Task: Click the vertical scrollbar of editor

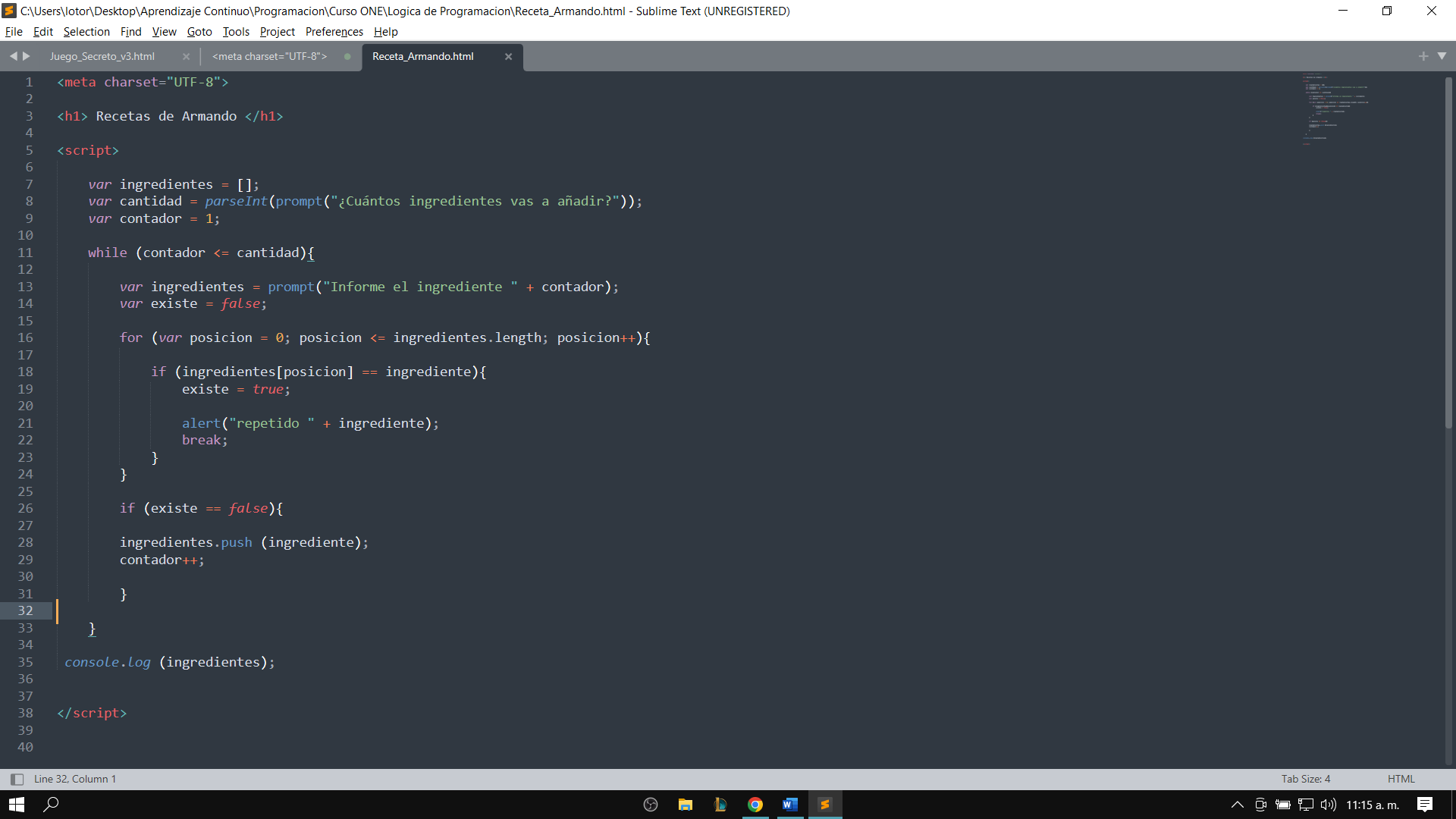Action: click(x=1448, y=253)
